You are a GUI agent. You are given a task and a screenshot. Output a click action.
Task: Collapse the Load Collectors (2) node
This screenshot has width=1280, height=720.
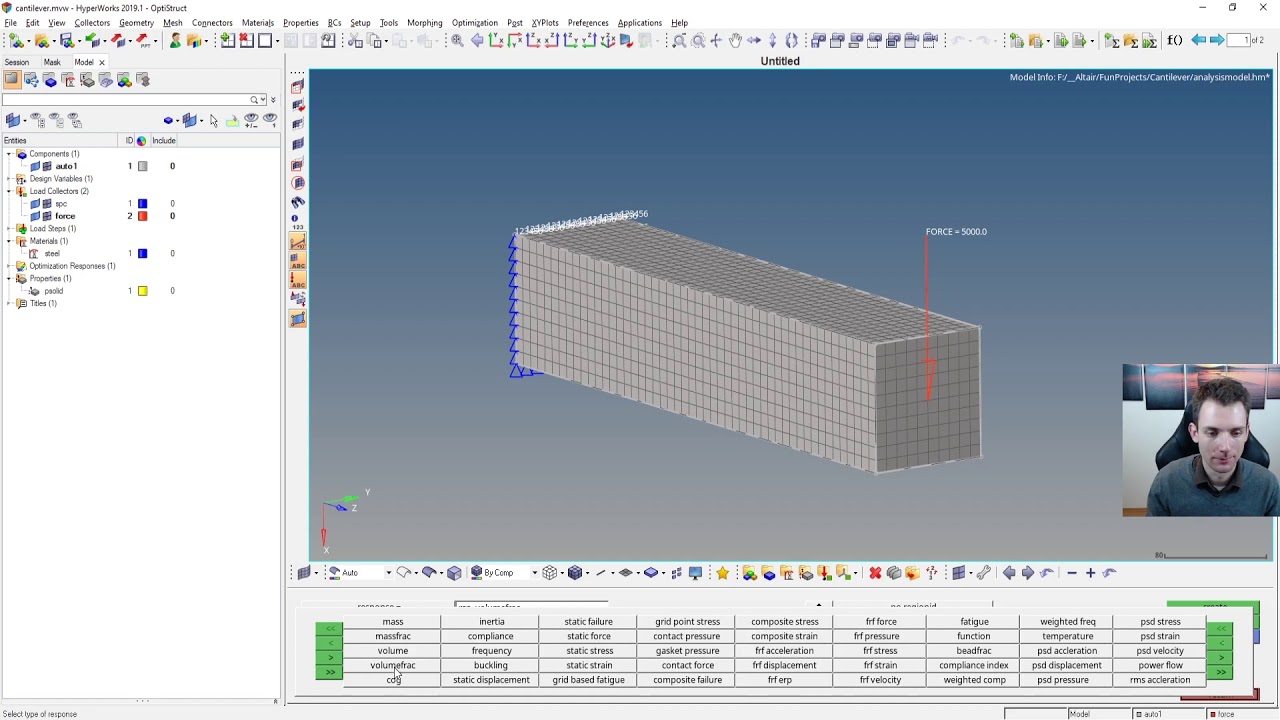click(x=9, y=191)
